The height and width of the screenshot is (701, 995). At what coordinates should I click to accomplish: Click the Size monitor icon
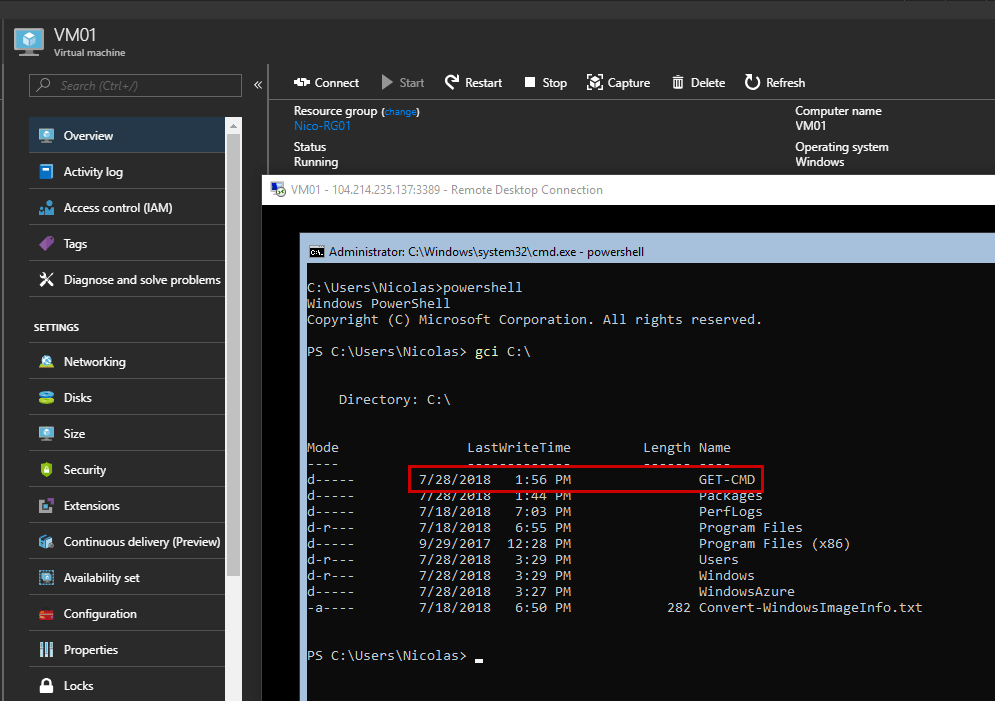46,434
